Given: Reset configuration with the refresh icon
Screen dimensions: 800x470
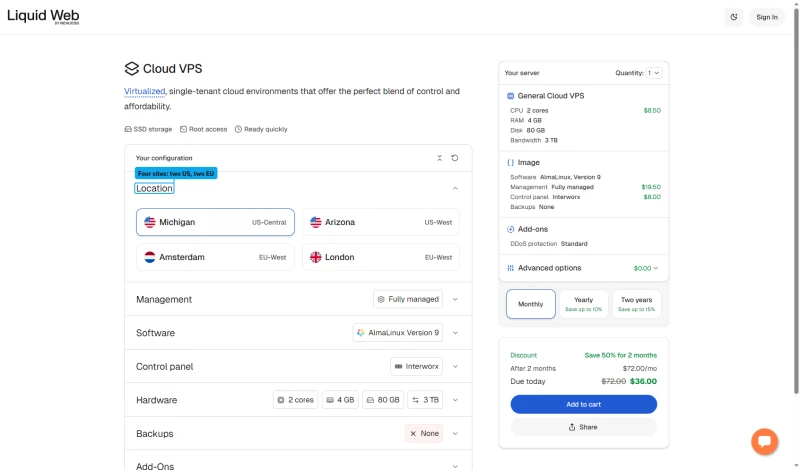Looking at the screenshot, I should (x=455, y=158).
